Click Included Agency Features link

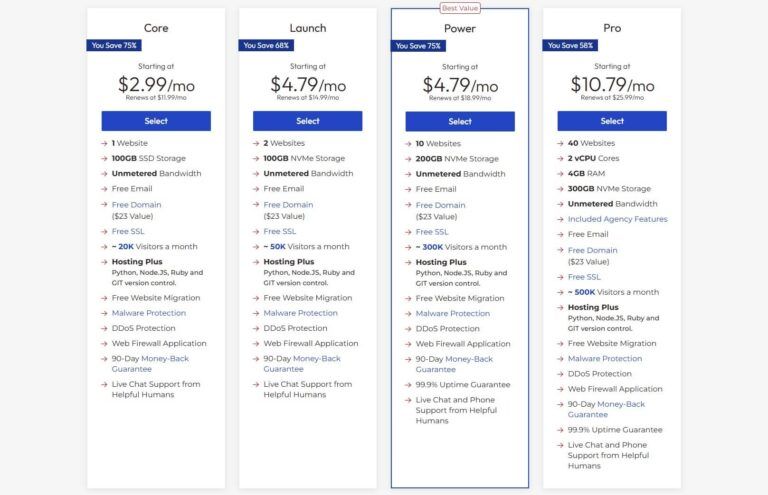pyautogui.click(x=617, y=219)
